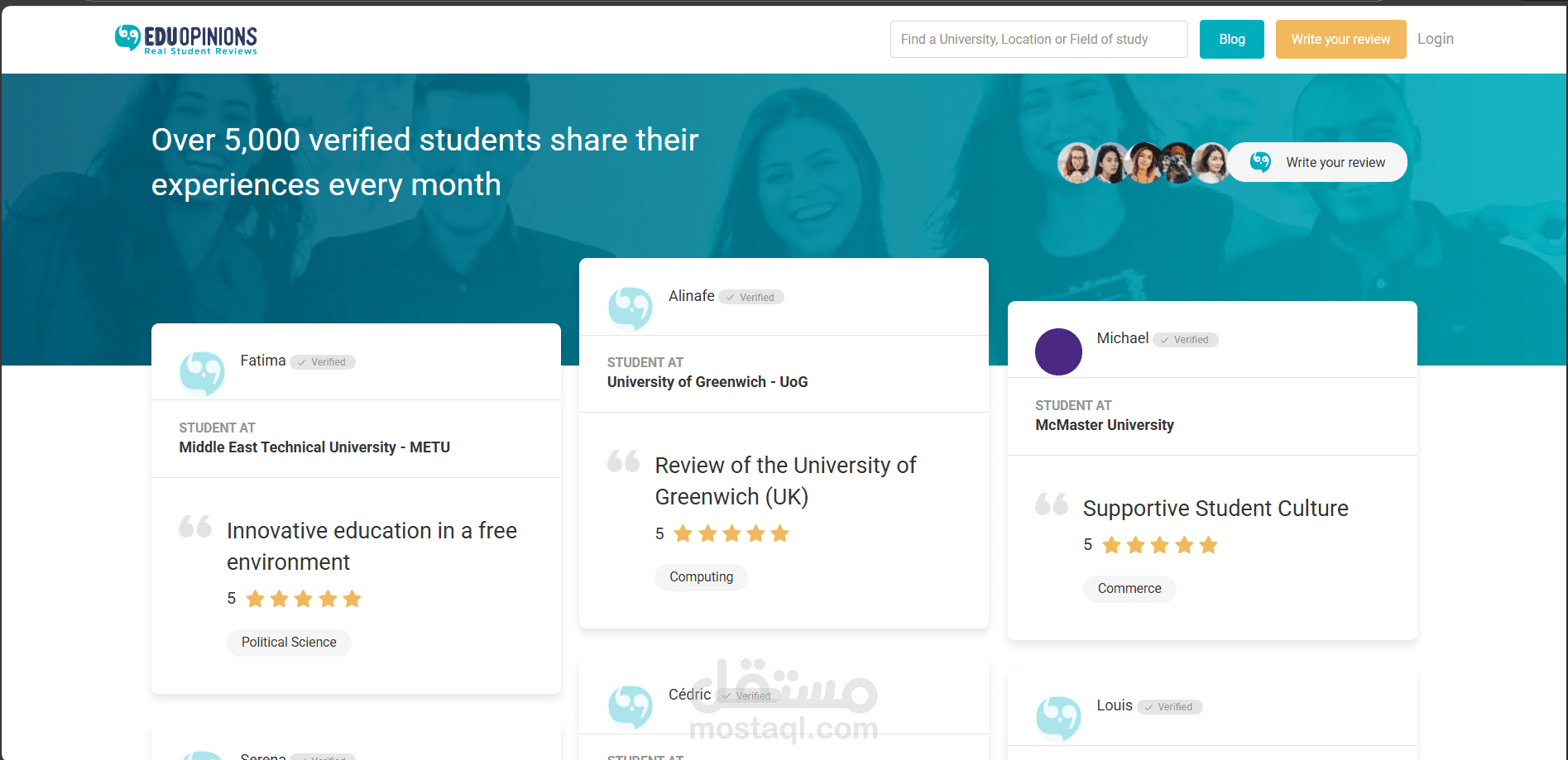The width and height of the screenshot is (1568, 760).
Task: Open the Login link
Action: pyautogui.click(x=1435, y=39)
